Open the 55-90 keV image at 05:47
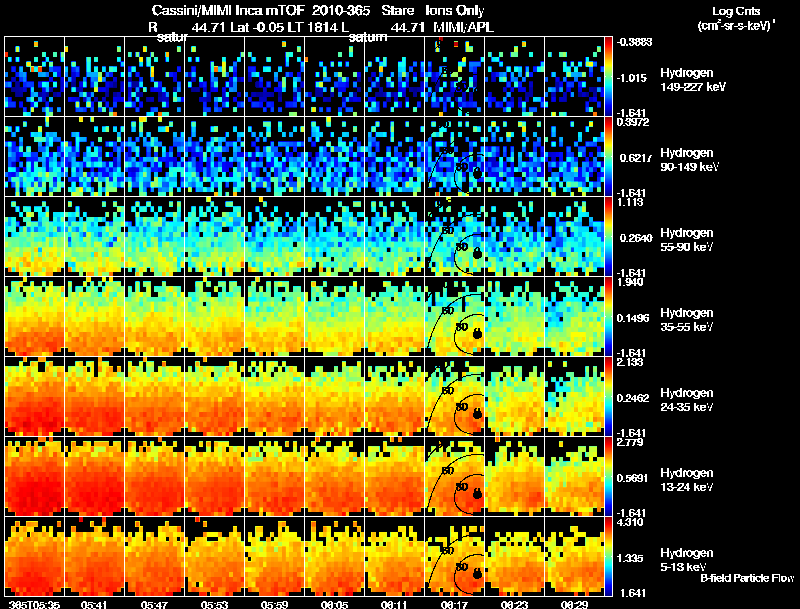Image resolution: width=800 pixels, height=609 pixels. point(155,237)
